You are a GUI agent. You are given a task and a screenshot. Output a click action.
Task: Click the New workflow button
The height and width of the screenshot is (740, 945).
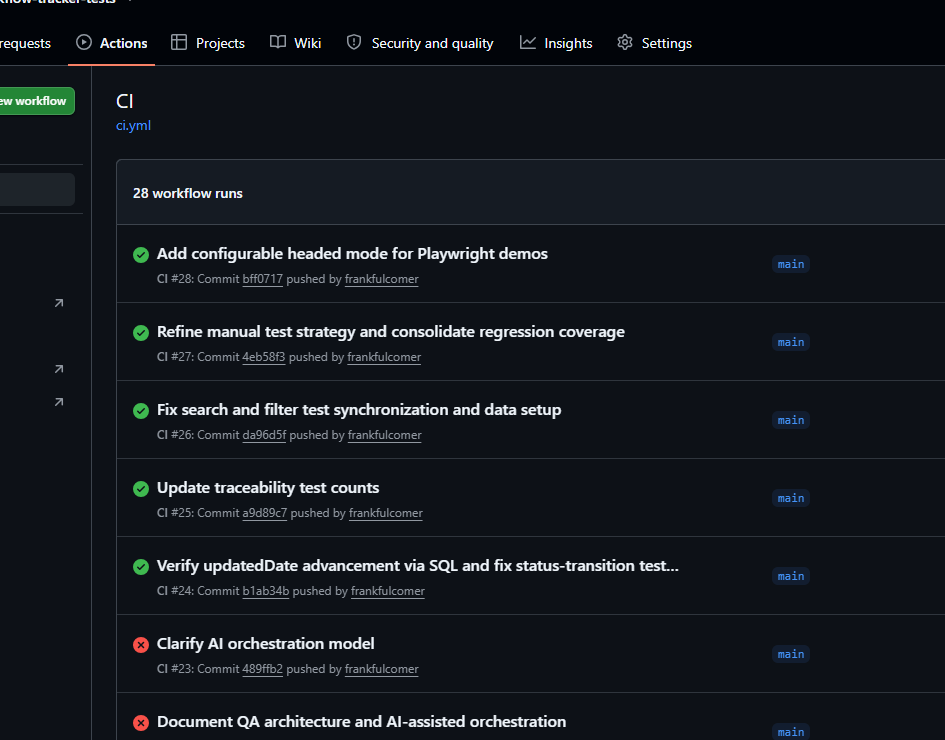pyautogui.click(x=36, y=101)
